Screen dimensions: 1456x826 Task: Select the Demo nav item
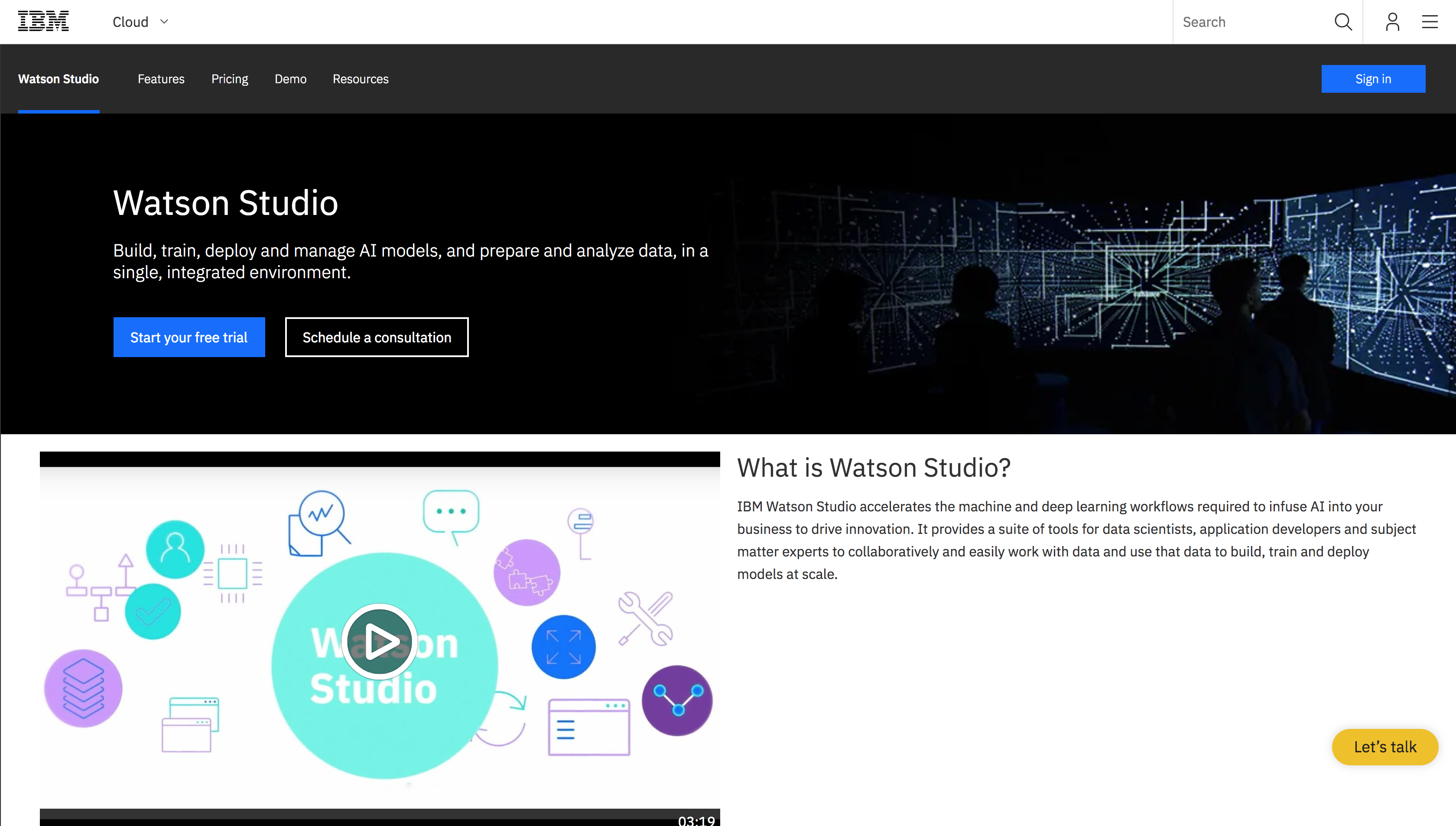290,79
